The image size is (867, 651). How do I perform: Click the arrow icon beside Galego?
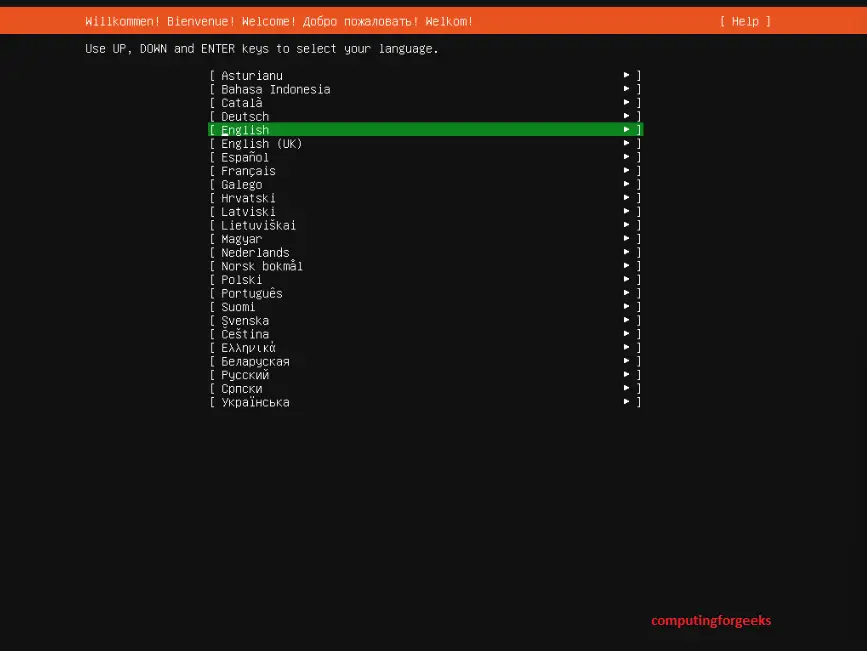pos(627,185)
